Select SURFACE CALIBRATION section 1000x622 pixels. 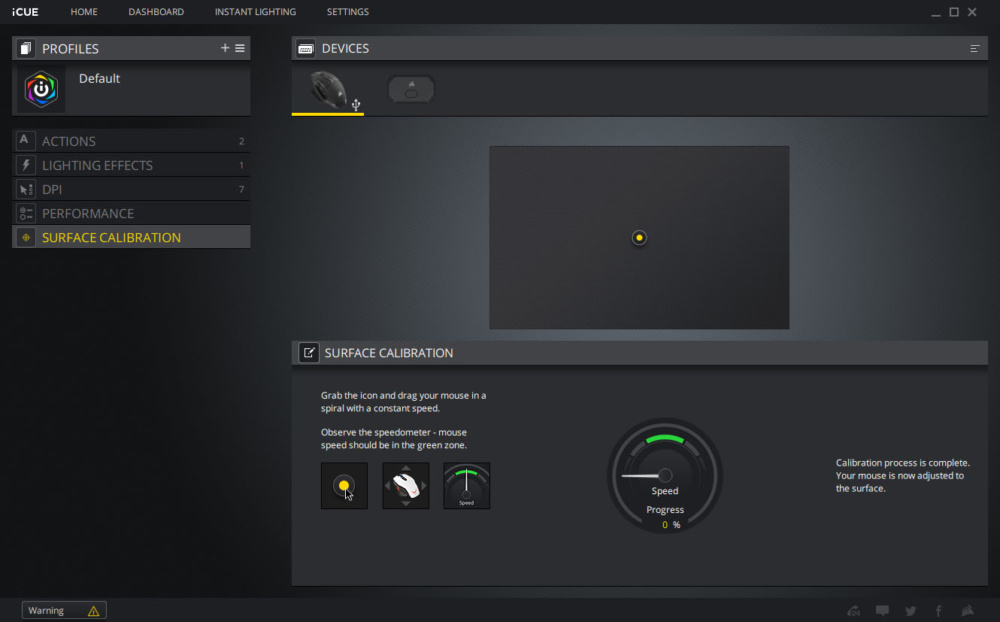(131, 237)
